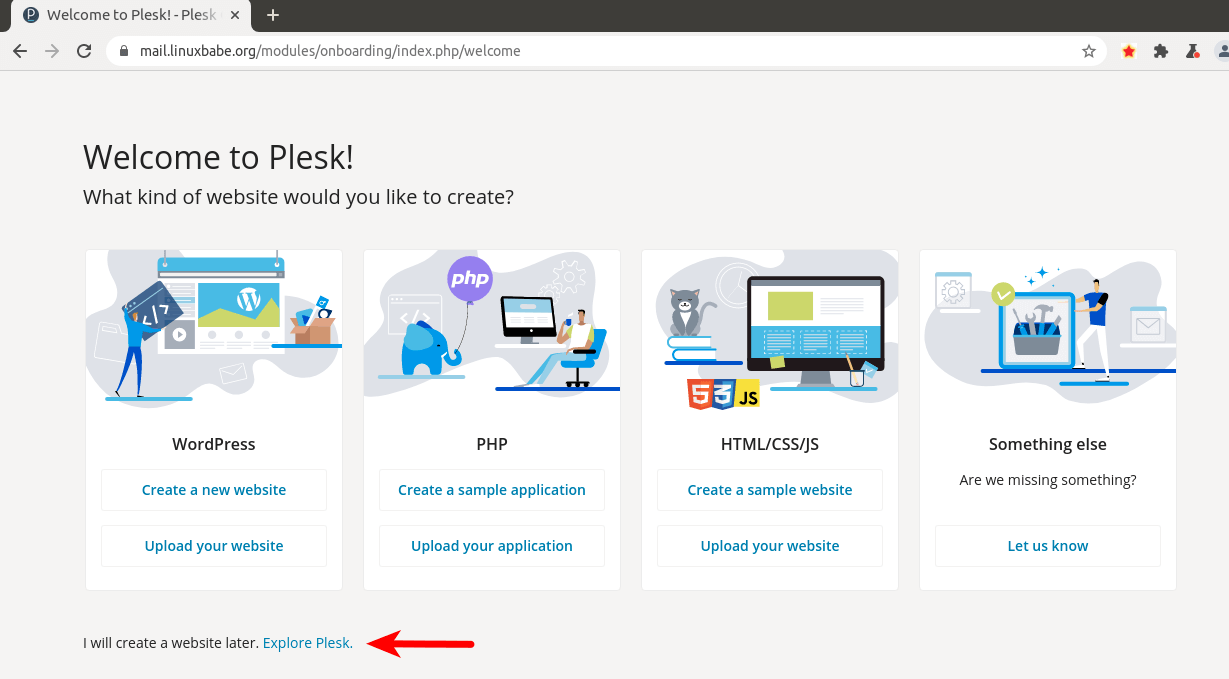Follow the Explore Plesk link
1229x679 pixels.
(307, 643)
